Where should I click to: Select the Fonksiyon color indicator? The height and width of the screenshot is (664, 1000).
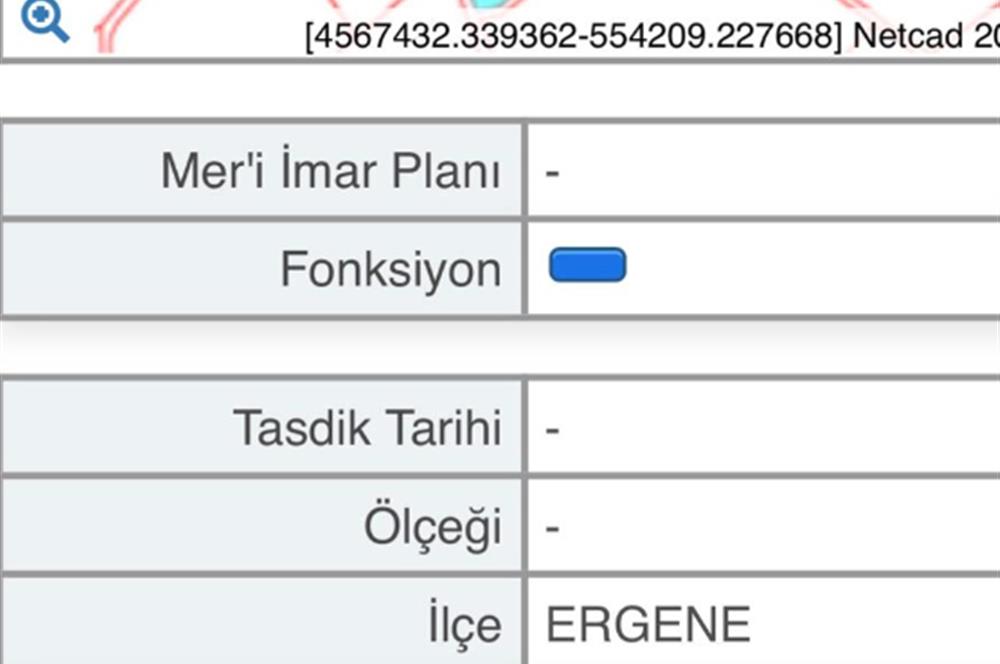point(588,264)
